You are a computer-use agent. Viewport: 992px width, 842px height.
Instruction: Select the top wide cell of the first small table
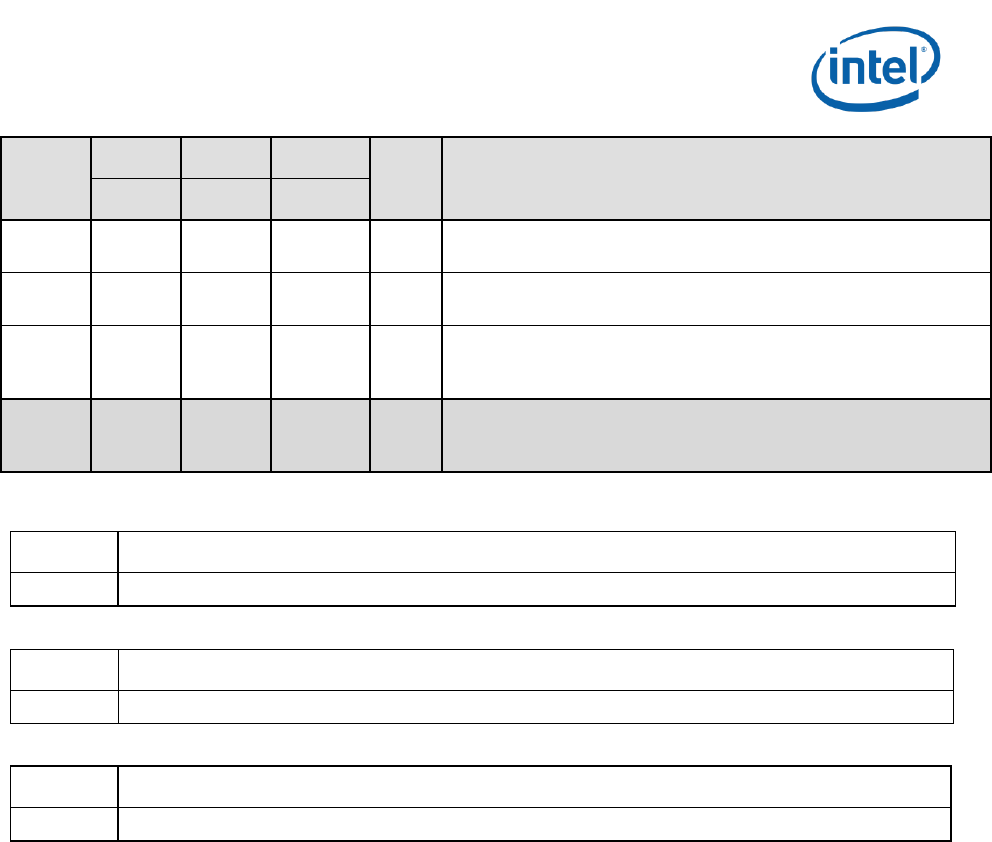(x=536, y=552)
